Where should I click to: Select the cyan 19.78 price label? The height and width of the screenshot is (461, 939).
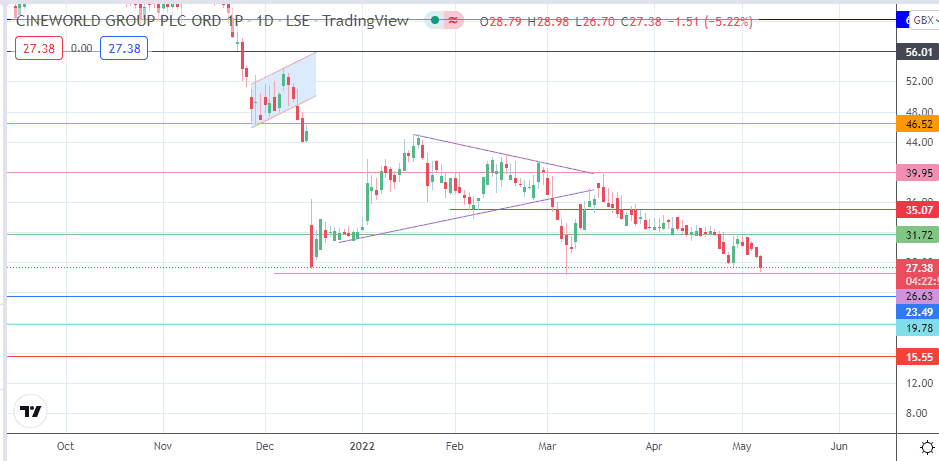(918, 327)
